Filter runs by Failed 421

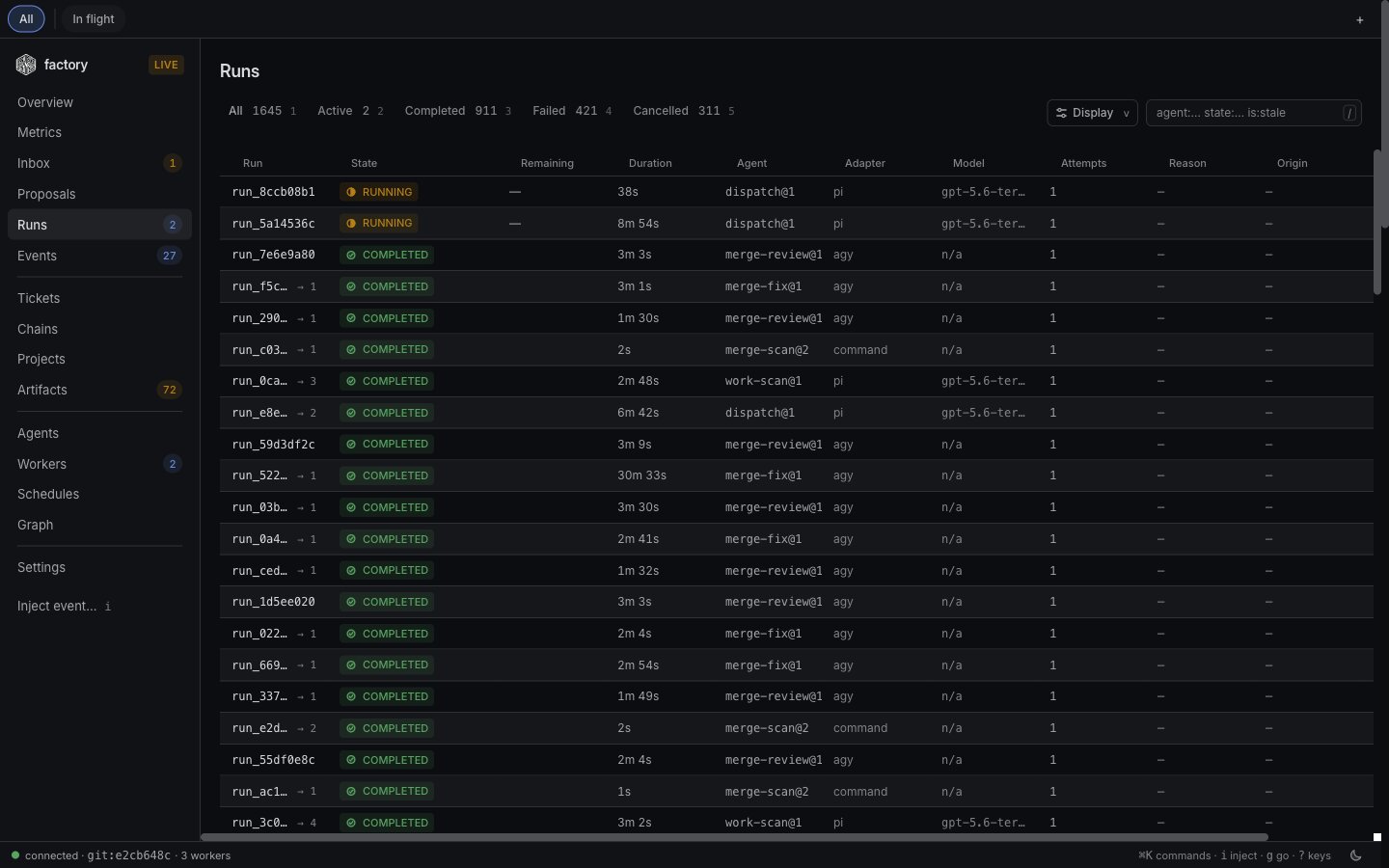(x=572, y=111)
